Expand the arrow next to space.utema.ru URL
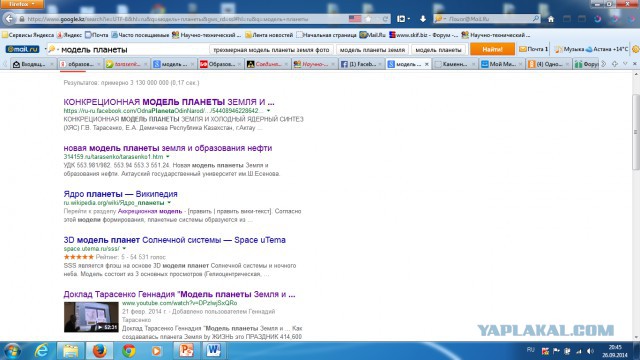 tap(124, 249)
